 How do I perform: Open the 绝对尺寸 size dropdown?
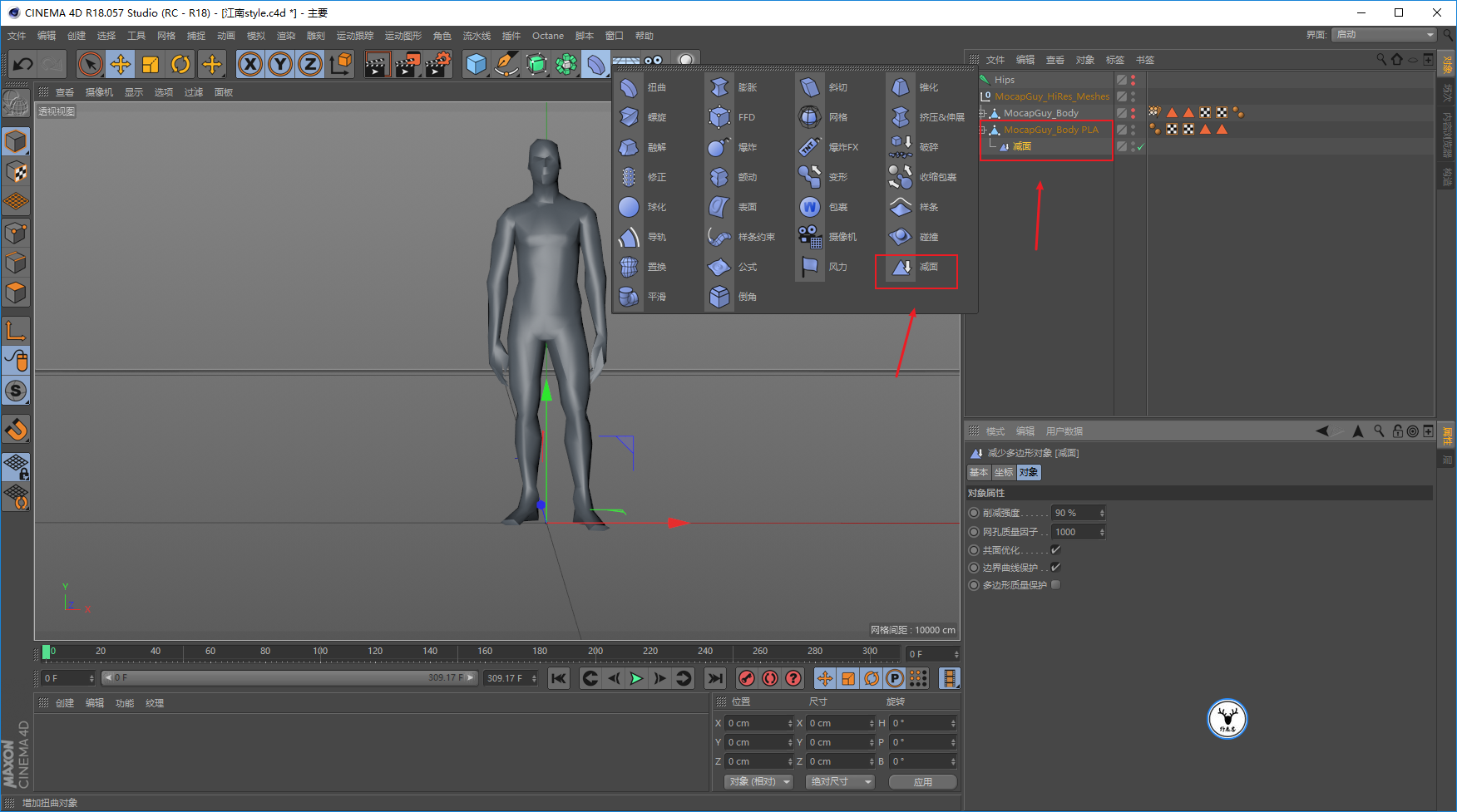tap(840, 782)
